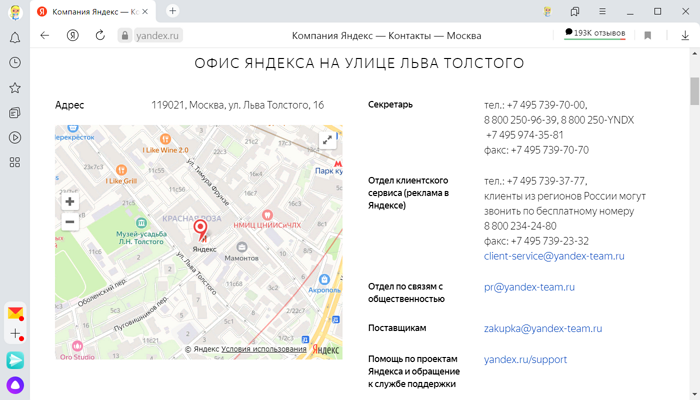Open a new tab with plus button
The image size is (700, 400).
coord(172,11)
